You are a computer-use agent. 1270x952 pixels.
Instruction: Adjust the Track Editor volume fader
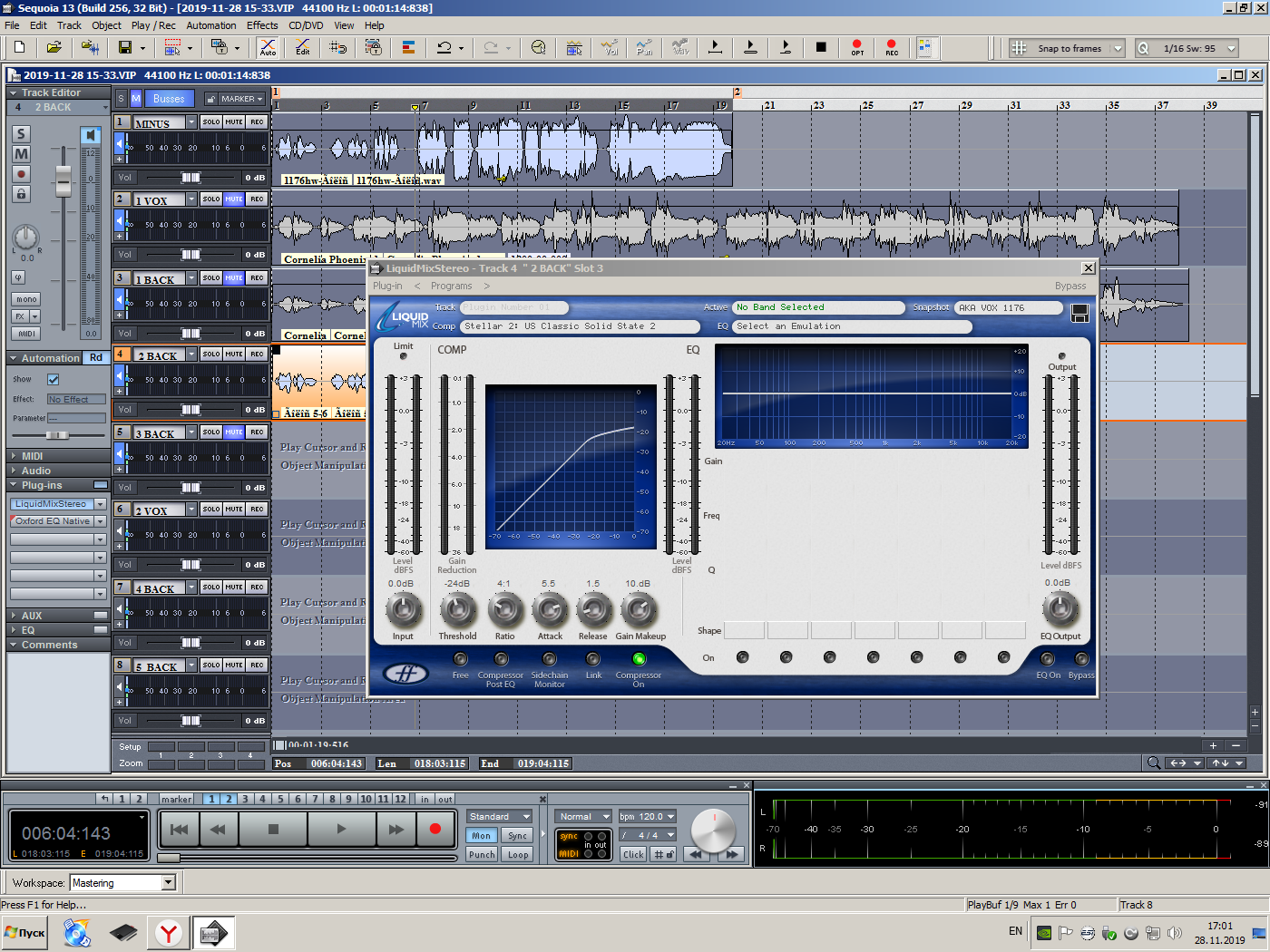click(x=63, y=181)
